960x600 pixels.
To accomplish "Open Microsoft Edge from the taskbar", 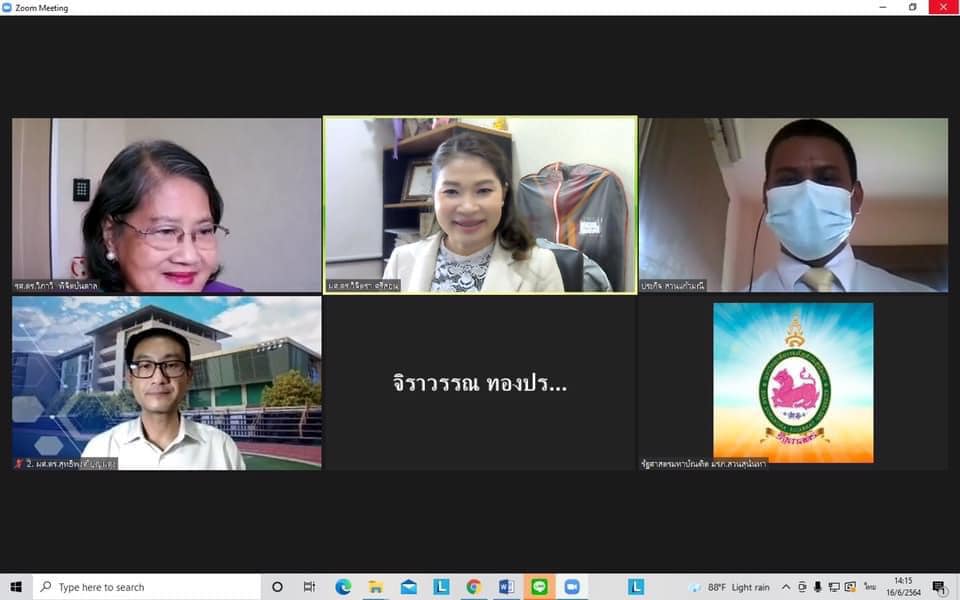I will coord(343,587).
